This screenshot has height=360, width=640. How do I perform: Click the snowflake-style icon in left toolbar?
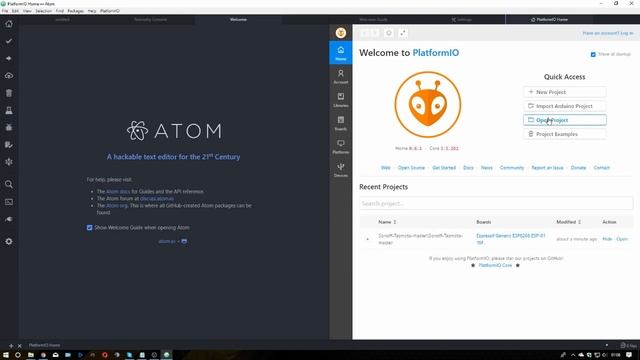(9, 162)
